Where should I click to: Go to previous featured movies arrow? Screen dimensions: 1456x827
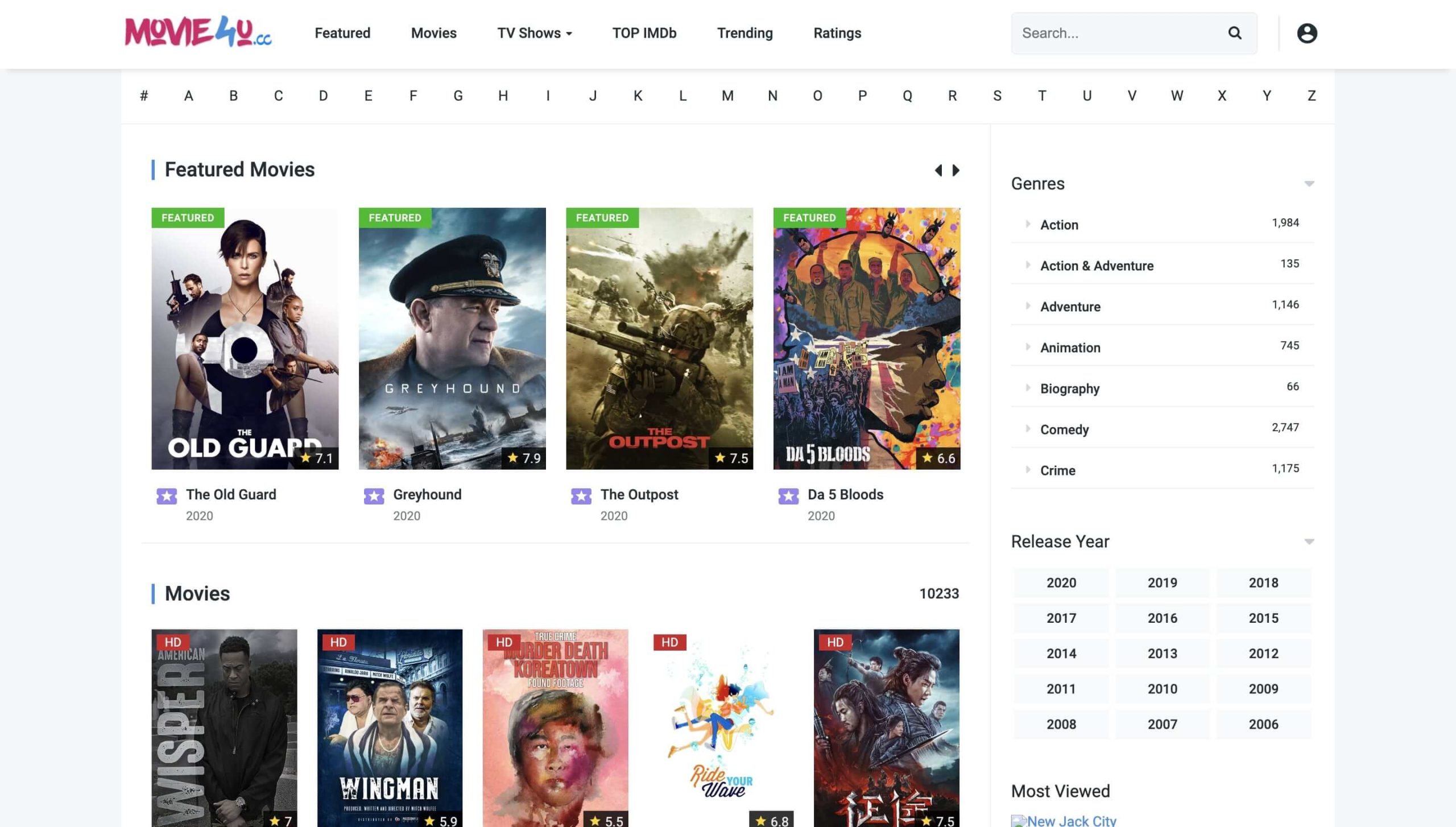point(938,170)
